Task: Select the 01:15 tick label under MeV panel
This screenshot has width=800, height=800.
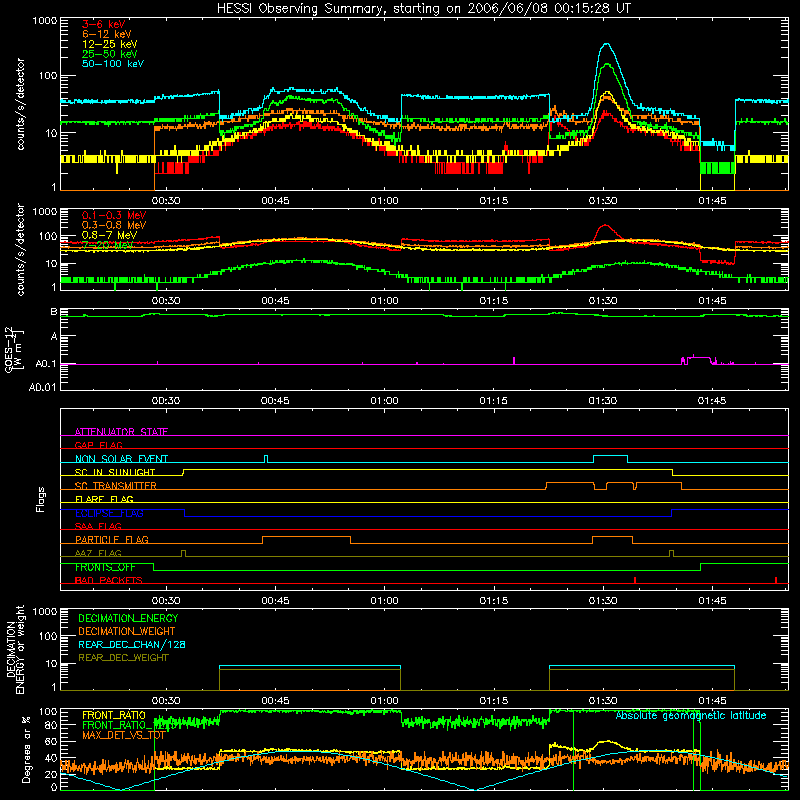Action: pos(493,301)
